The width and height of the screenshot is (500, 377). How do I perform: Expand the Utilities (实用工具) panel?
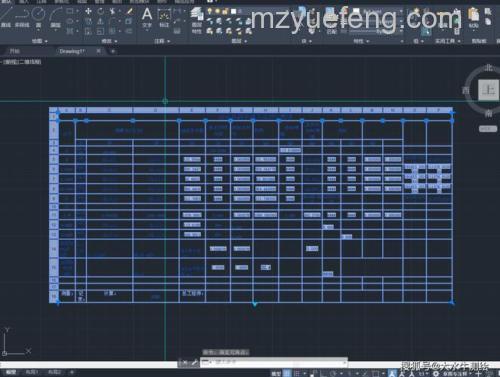pos(448,41)
